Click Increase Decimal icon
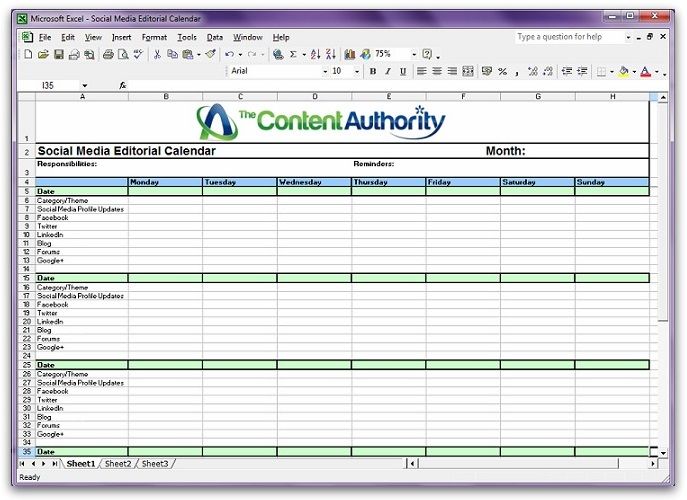687x500 pixels. click(533, 71)
